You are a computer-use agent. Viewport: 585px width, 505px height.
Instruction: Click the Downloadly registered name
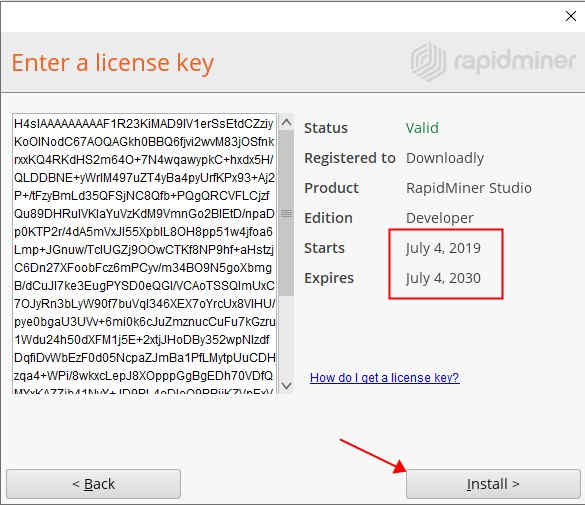coord(445,158)
